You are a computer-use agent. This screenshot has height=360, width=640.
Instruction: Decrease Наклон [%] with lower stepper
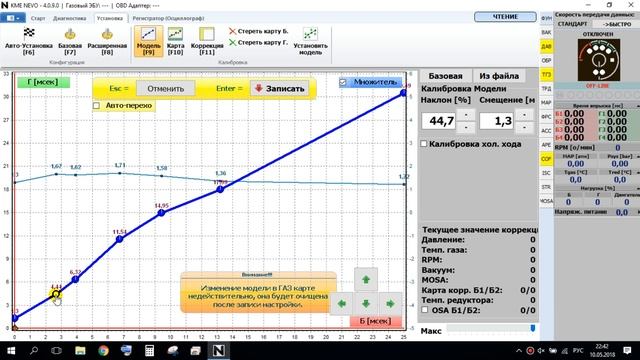(466, 128)
